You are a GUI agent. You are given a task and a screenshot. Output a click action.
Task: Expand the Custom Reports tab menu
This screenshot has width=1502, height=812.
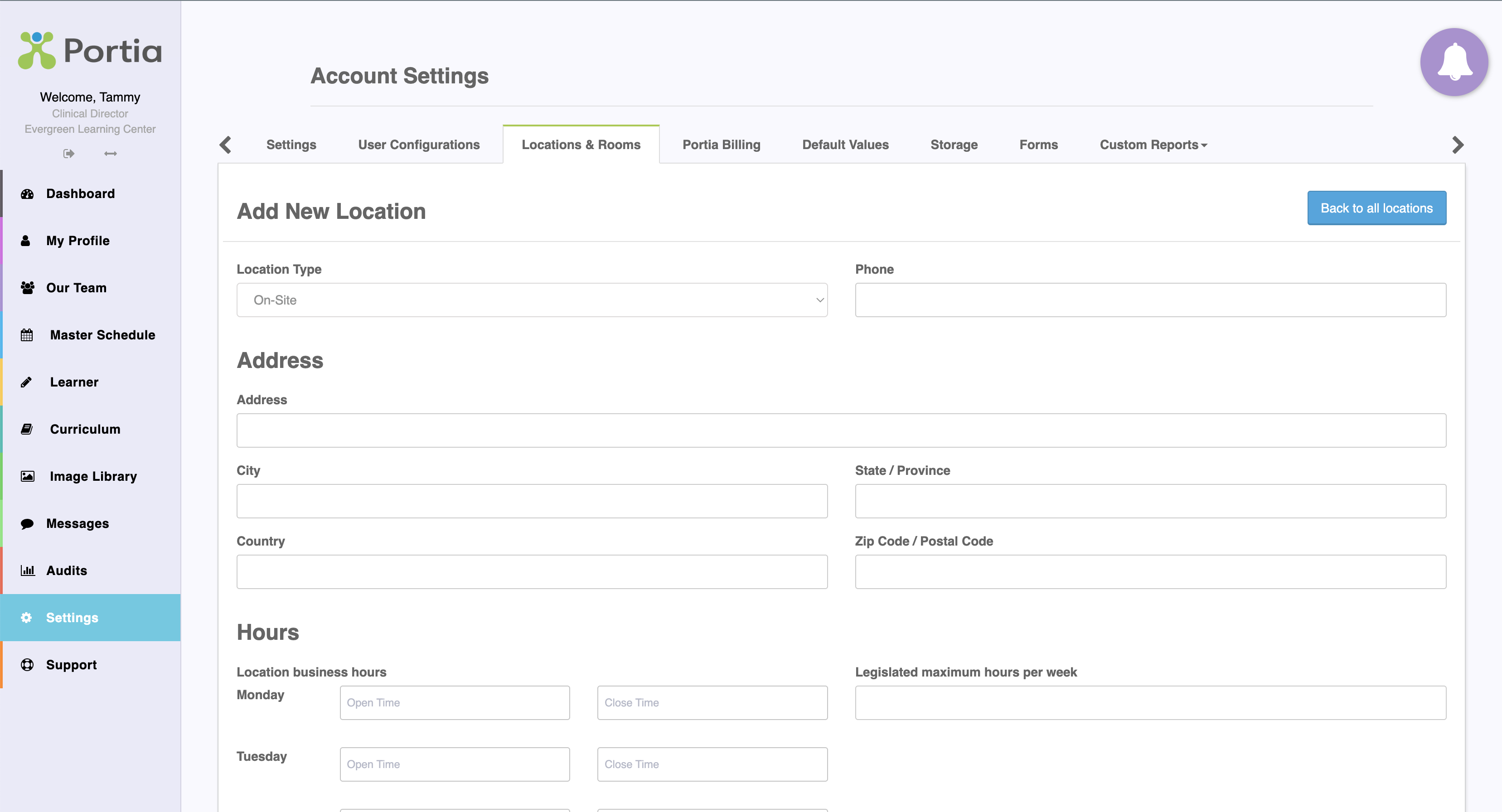point(1153,145)
